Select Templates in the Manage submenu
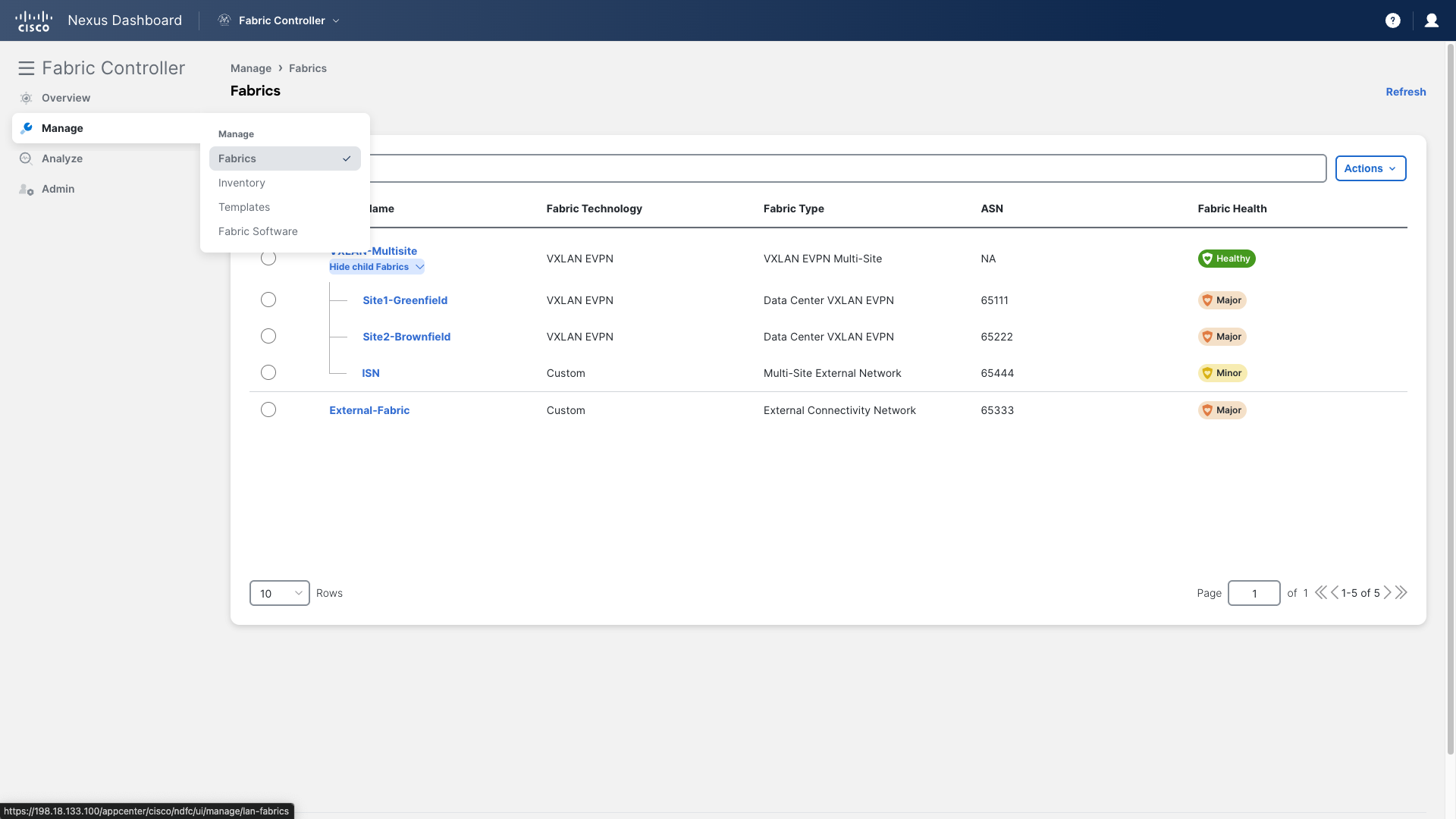This screenshot has width=1456, height=819. click(x=285, y=207)
